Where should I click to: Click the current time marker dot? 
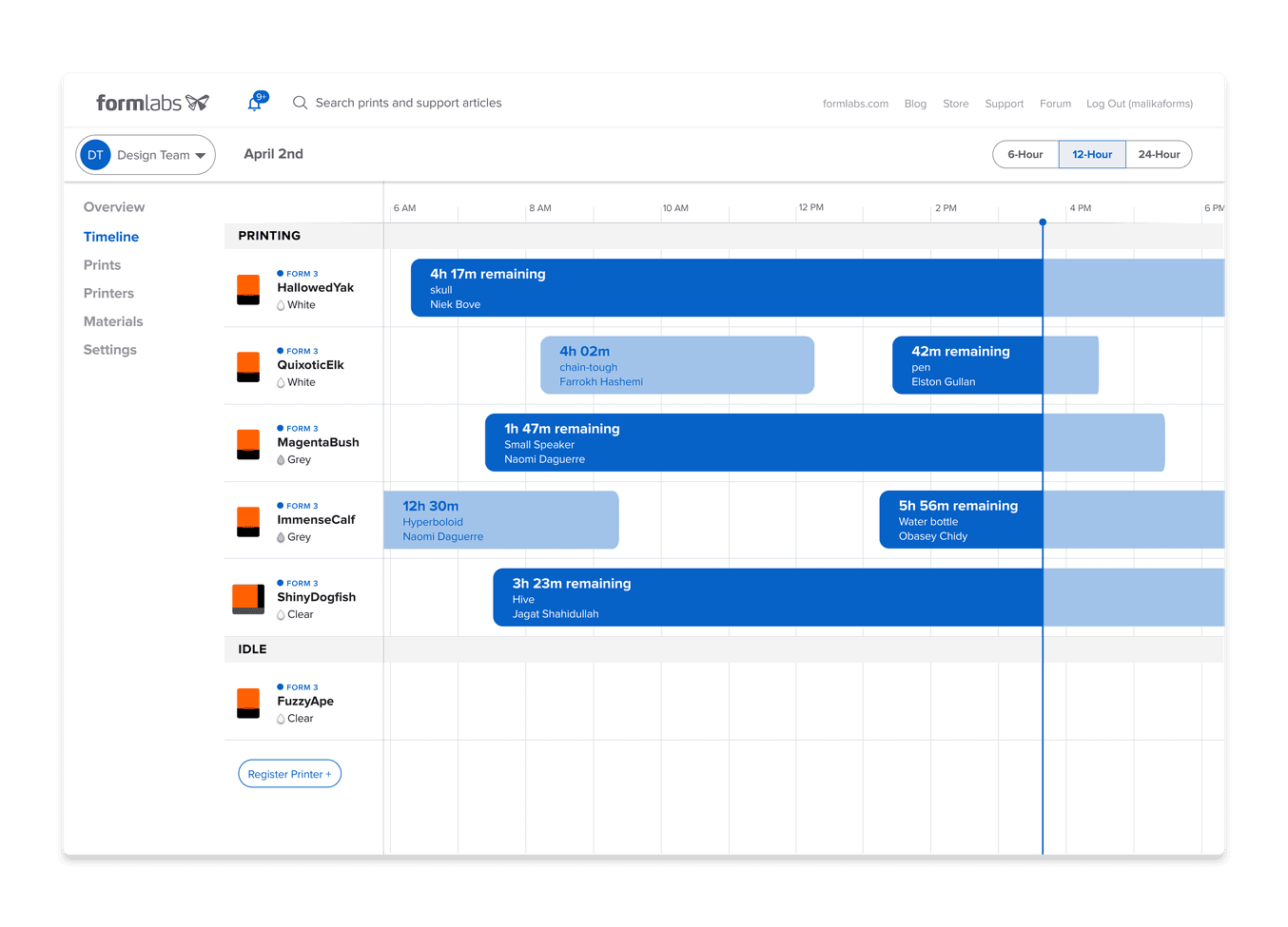tap(1043, 222)
